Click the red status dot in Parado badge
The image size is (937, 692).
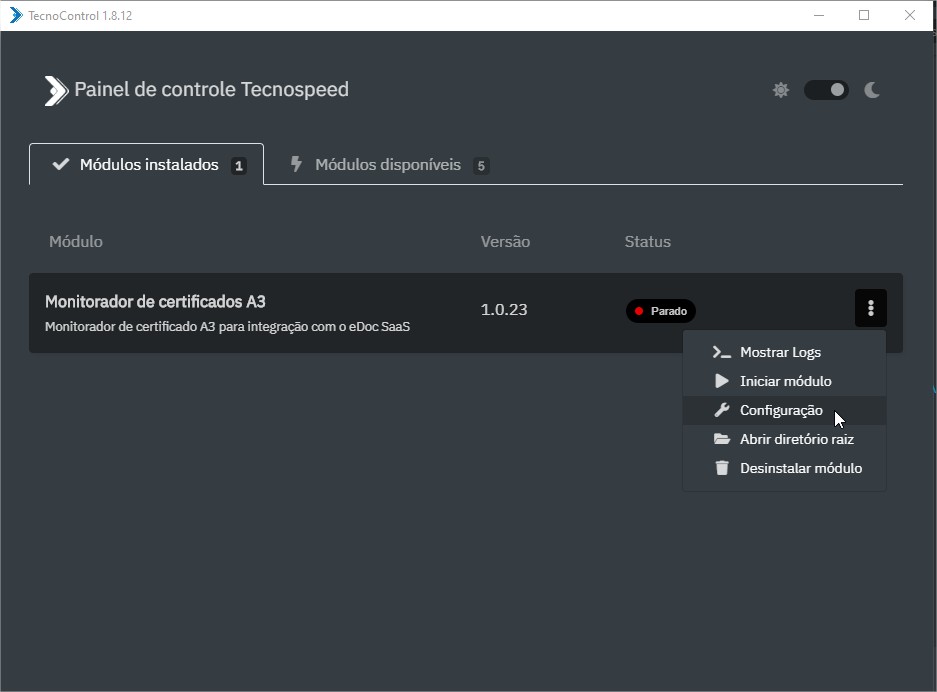pos(639,311)
